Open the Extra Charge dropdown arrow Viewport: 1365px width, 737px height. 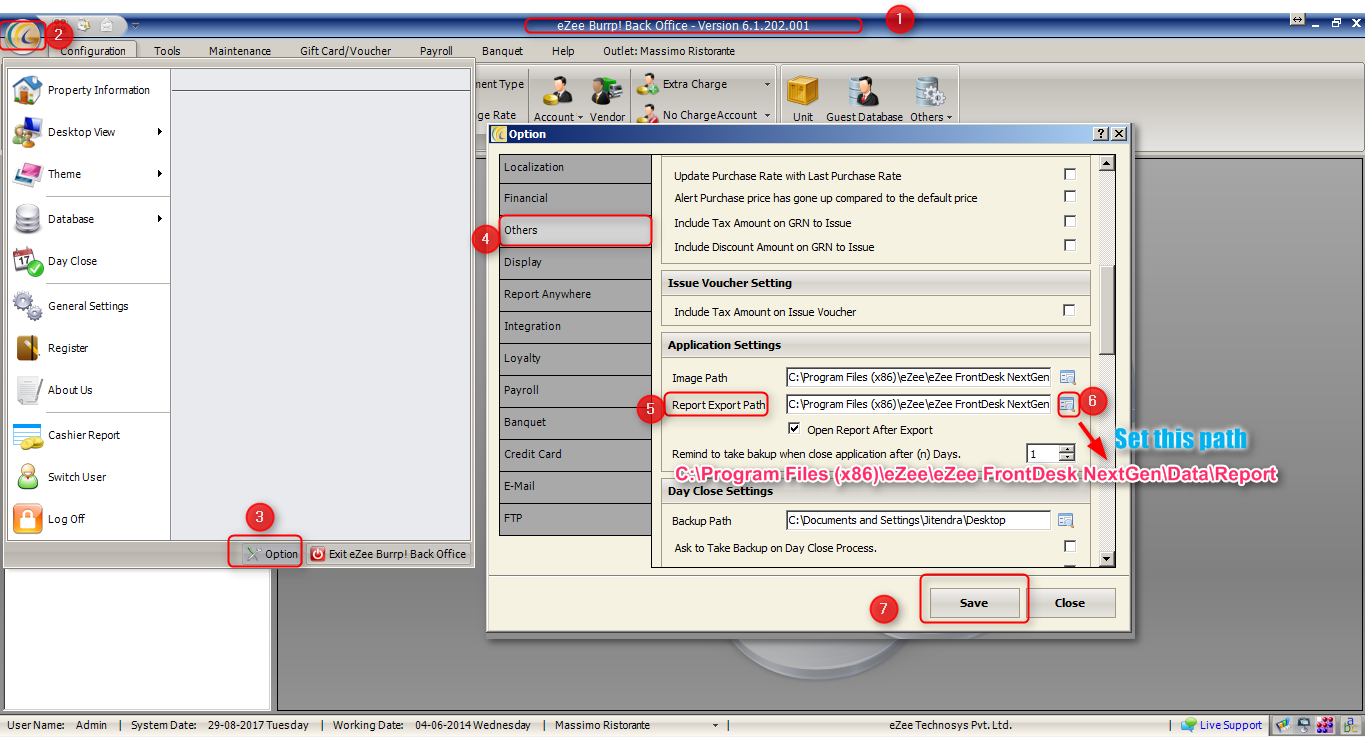[x=768, y=85]
